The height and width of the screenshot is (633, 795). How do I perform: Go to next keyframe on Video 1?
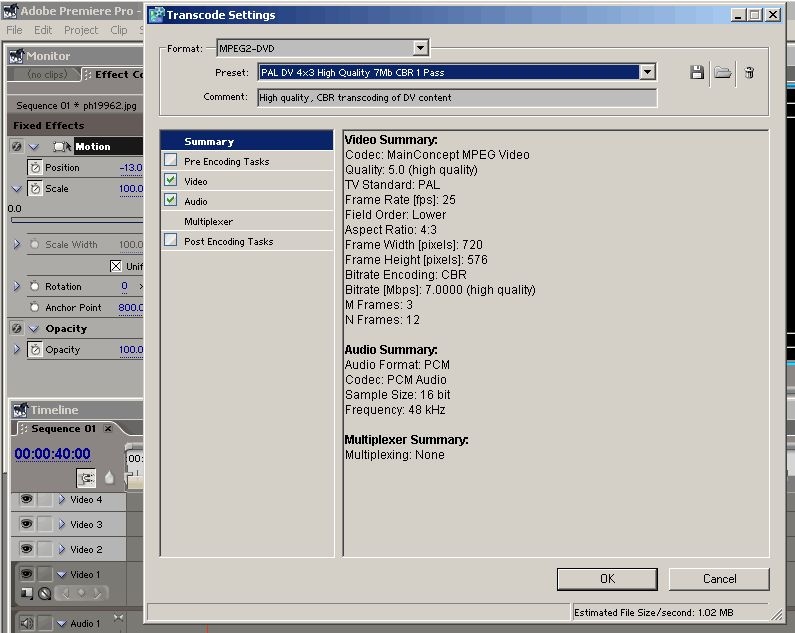click(97, 592)
